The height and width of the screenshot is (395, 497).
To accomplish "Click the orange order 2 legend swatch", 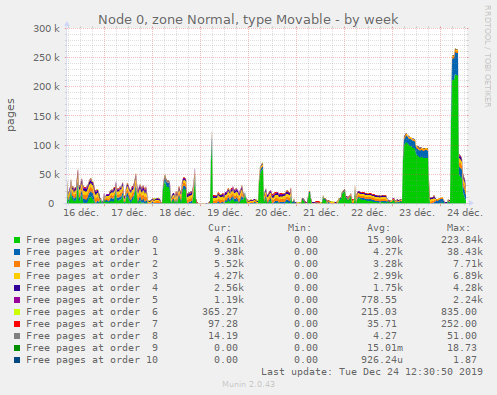I will (17, 264).
